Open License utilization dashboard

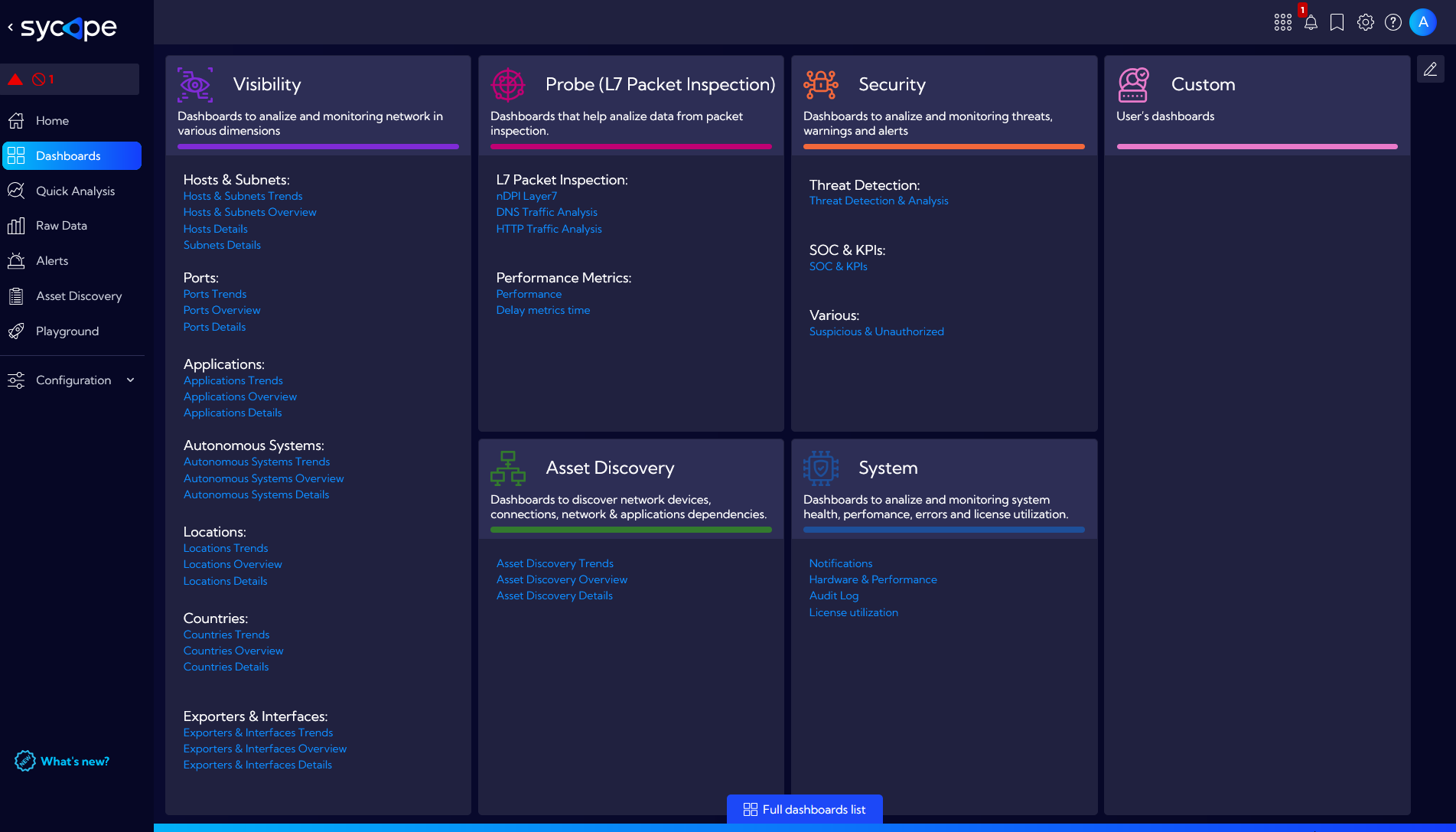tap(853, 613)
